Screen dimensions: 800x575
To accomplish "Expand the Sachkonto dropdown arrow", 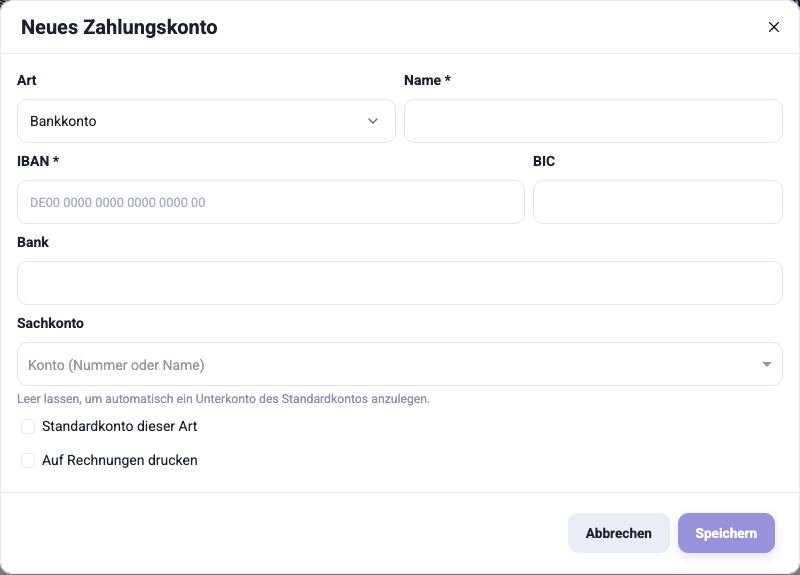I will pyautogui.click(x=766, y=364).
